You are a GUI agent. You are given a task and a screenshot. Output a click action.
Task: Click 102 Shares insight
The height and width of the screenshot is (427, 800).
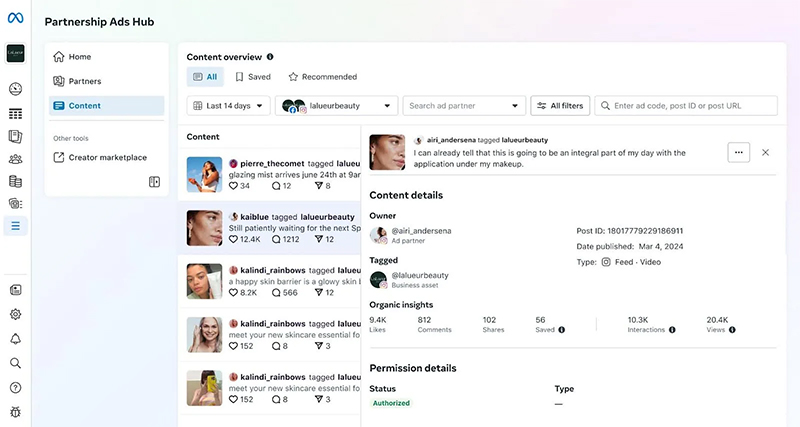[493, 324]
